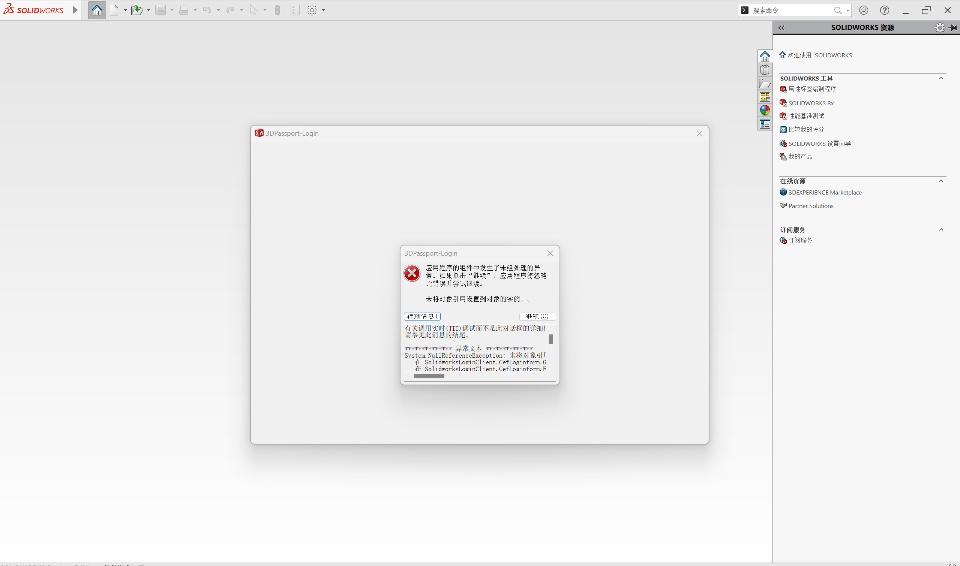The image size is (960, 566).
Task: Open the subscription services link
Action: coord(796,241)
